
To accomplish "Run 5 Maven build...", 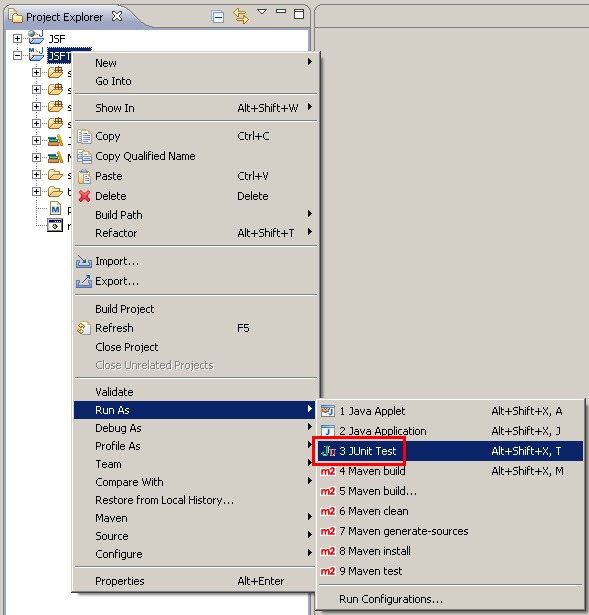I will pyautogui.click(x=451, y=491).
